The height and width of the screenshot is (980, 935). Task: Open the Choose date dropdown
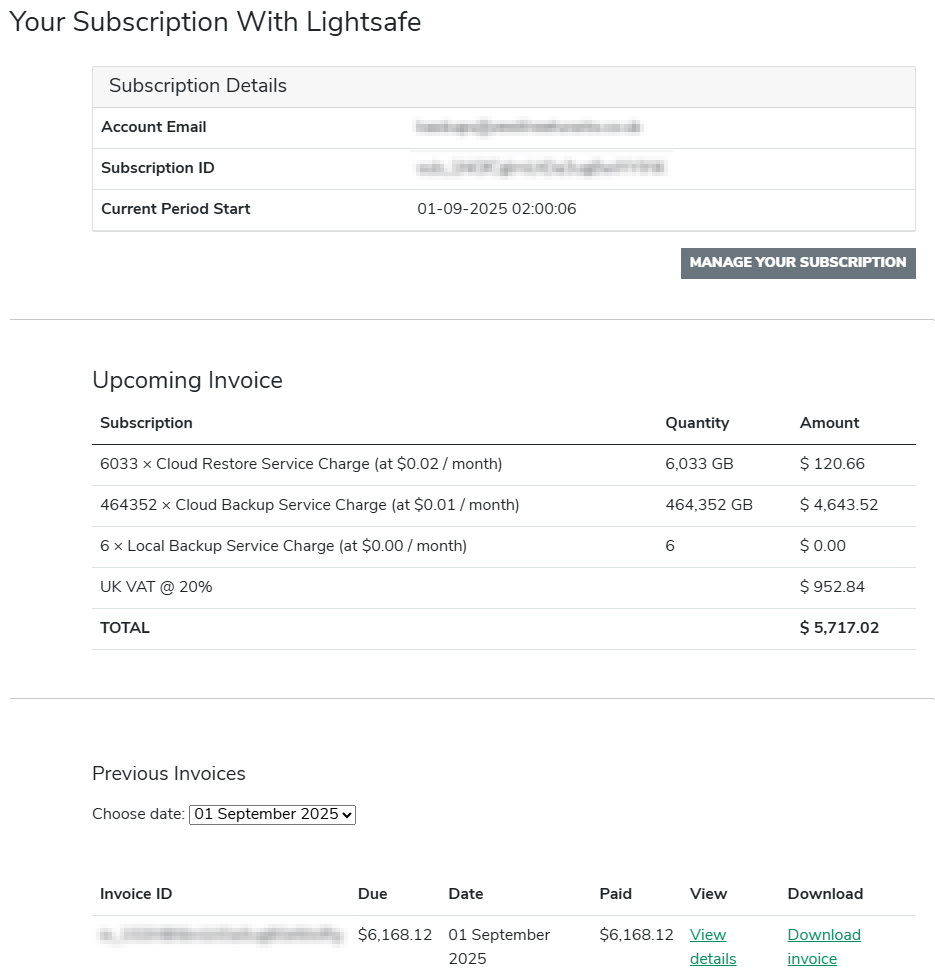click(272, 814)
